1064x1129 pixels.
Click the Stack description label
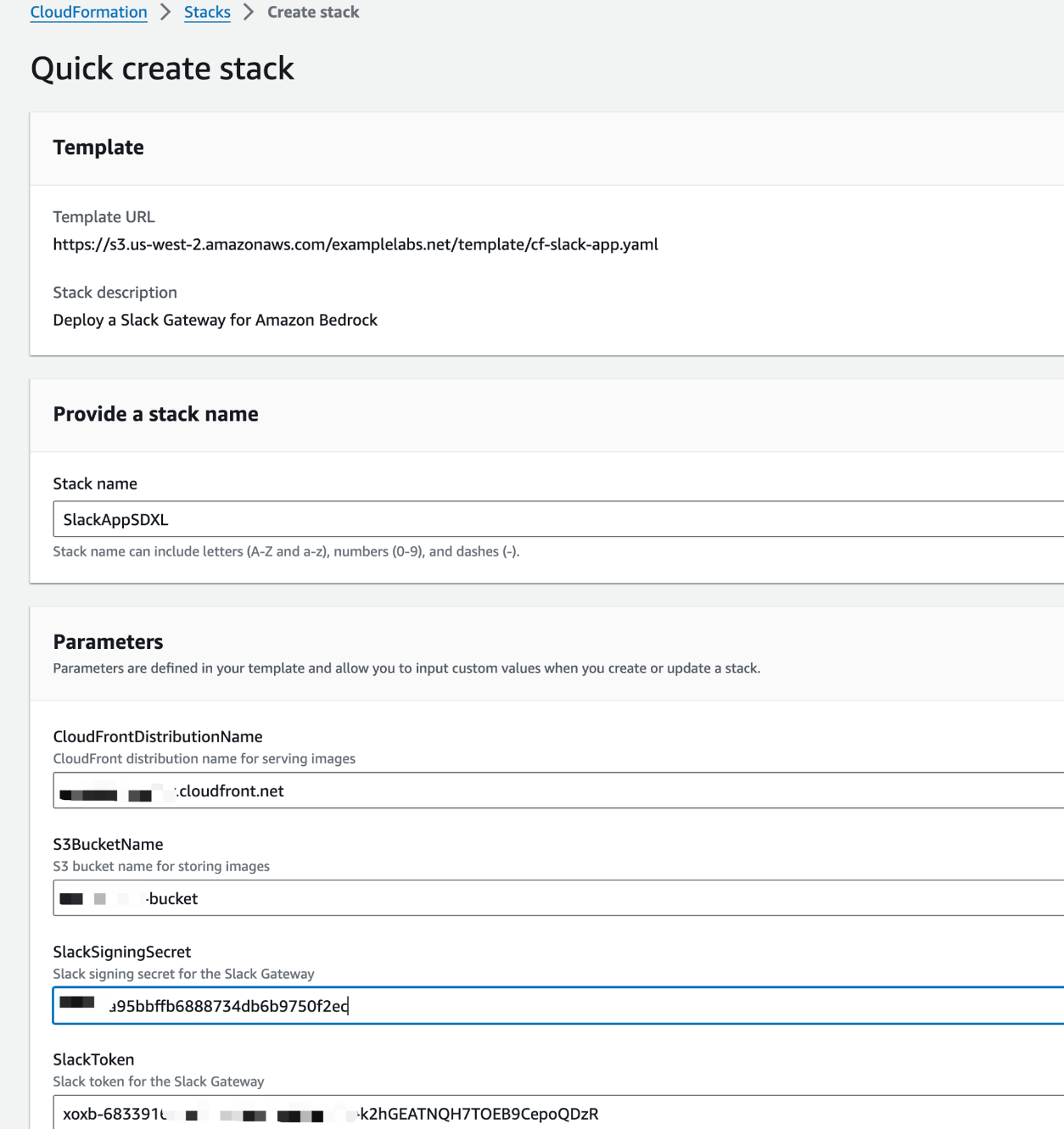point(115,293)
